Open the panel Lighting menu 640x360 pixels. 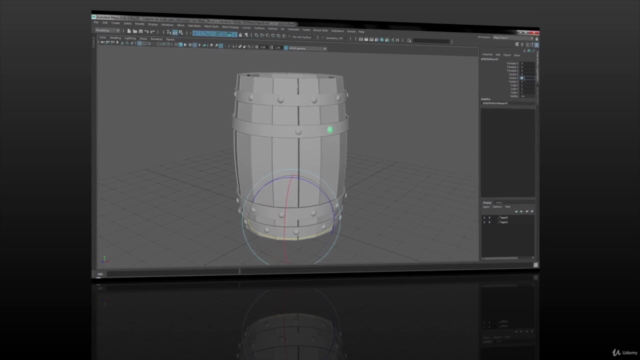pos(130,38)
